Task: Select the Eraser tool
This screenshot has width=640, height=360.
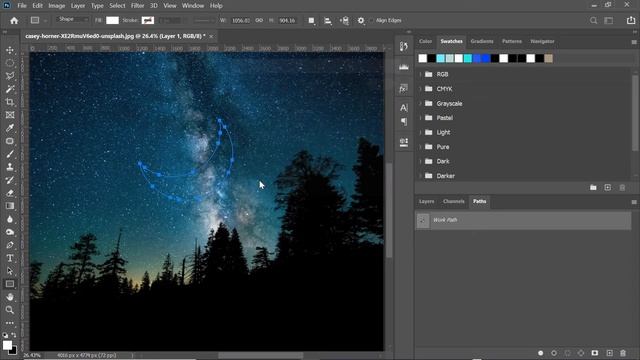Action: 10,193
